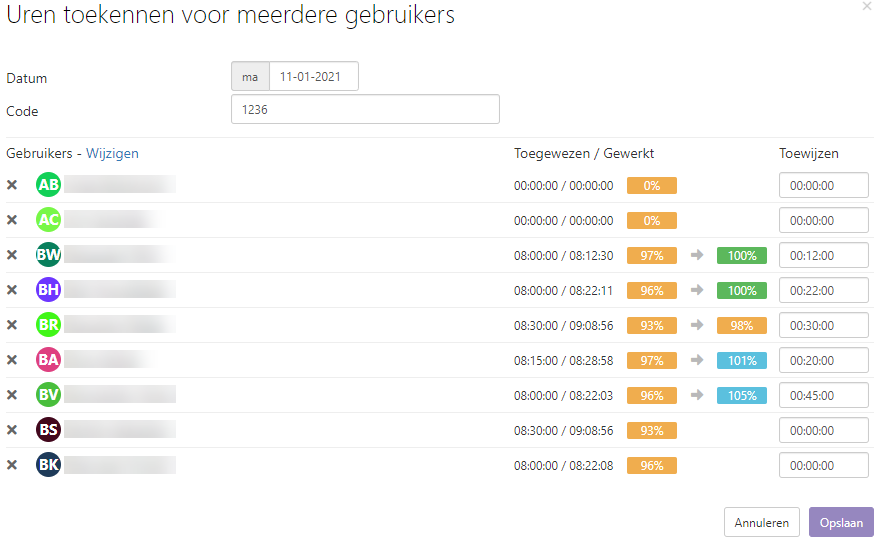Remove user AC with the X icon

(x=12, y=220)
